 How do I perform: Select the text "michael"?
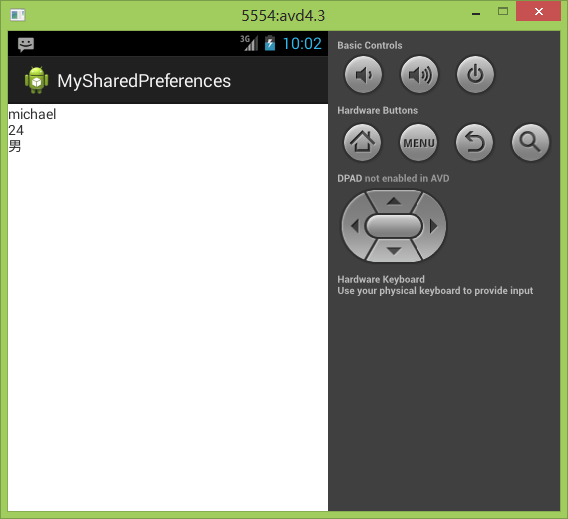[32, 114]
